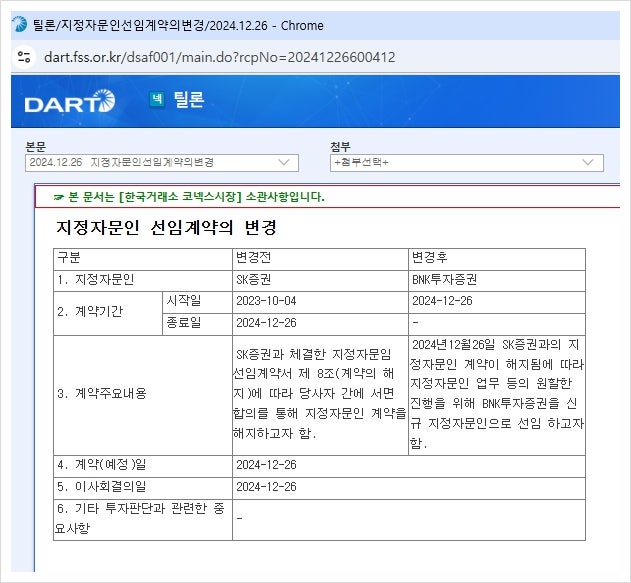
Task: Open the site information icon beside the URL
Action: pyautogui.click(x=24, y=57)
